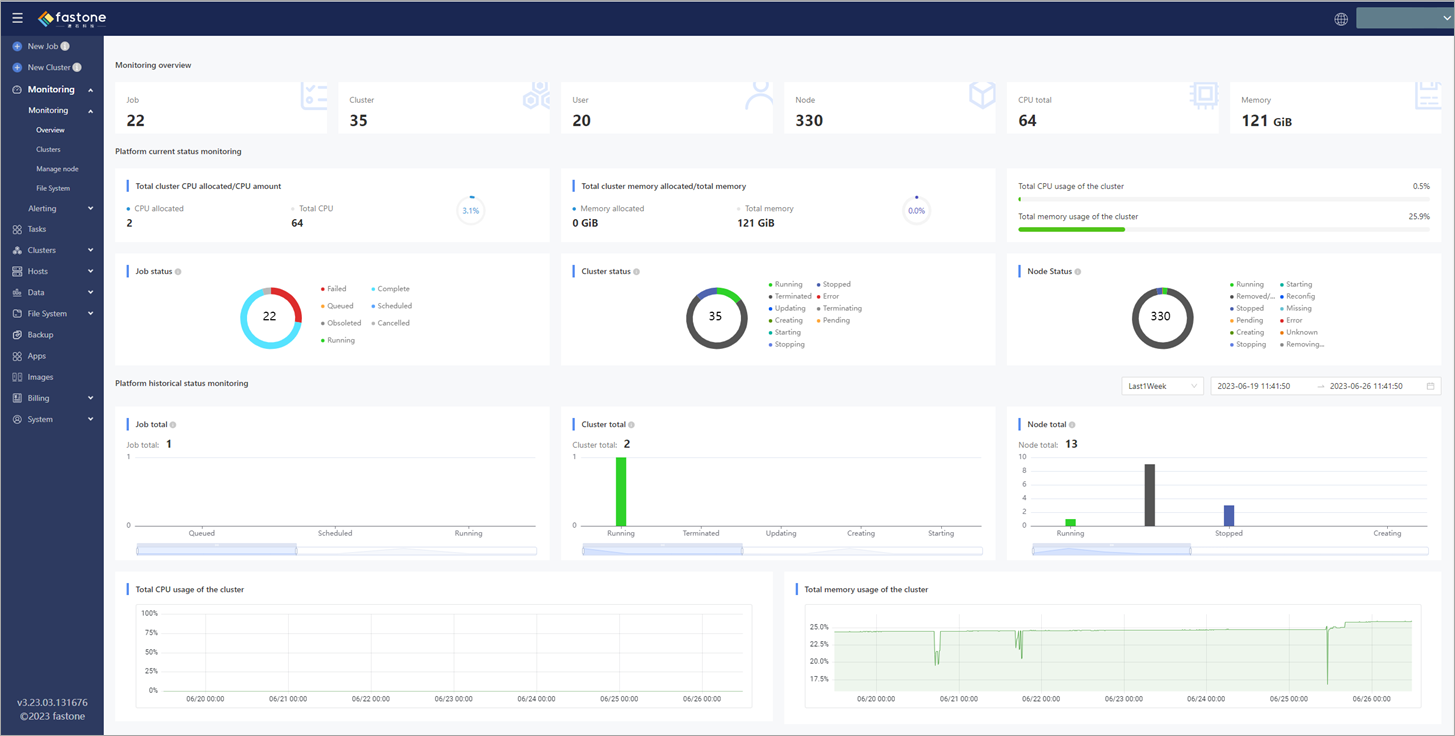
Task: Click the info icon next to Node total
Action: pos(1072,425)
